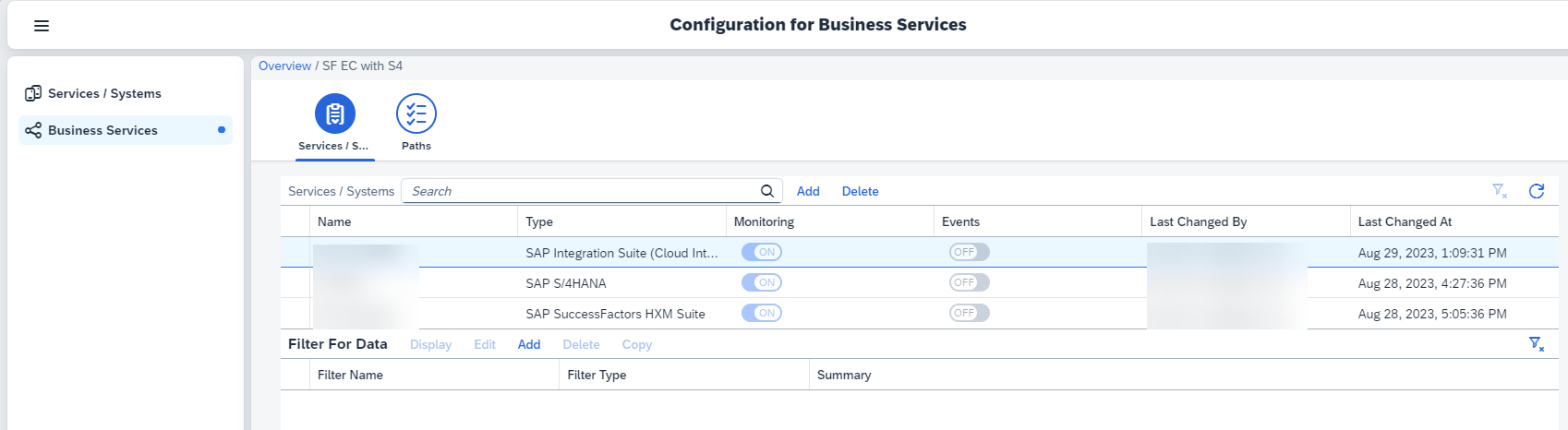Click Delete in Services / Systems toolbar
This screenshot has width=1568, height=430.
(860, 191)
